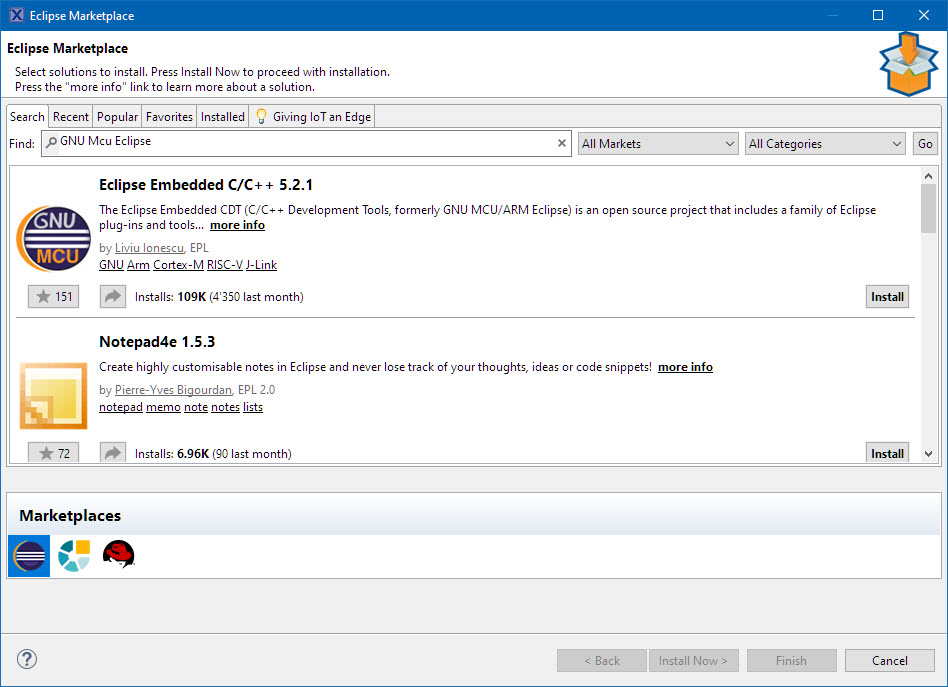Click the share arrow for Notepad4e
Screen dimensions: 948x687
click(x=112, y=453)
